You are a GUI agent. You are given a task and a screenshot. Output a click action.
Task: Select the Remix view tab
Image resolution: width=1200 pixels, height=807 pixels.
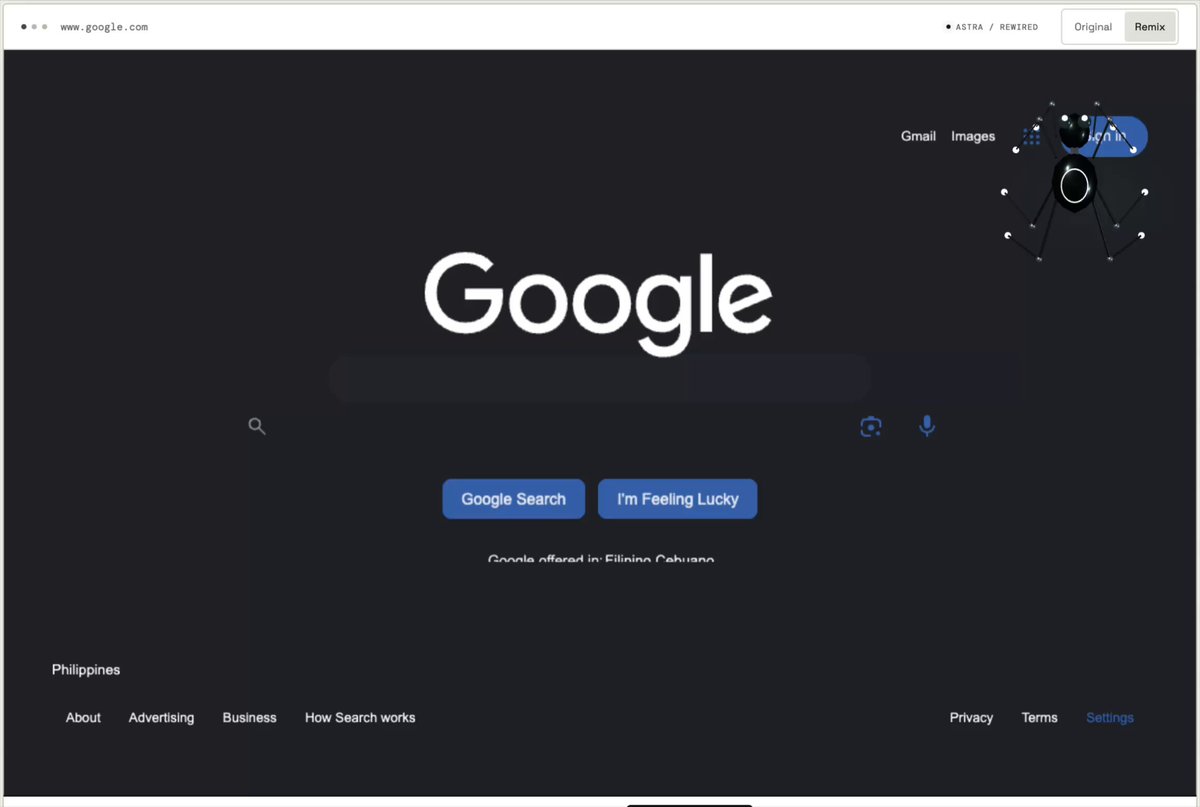coord(1150,27)
